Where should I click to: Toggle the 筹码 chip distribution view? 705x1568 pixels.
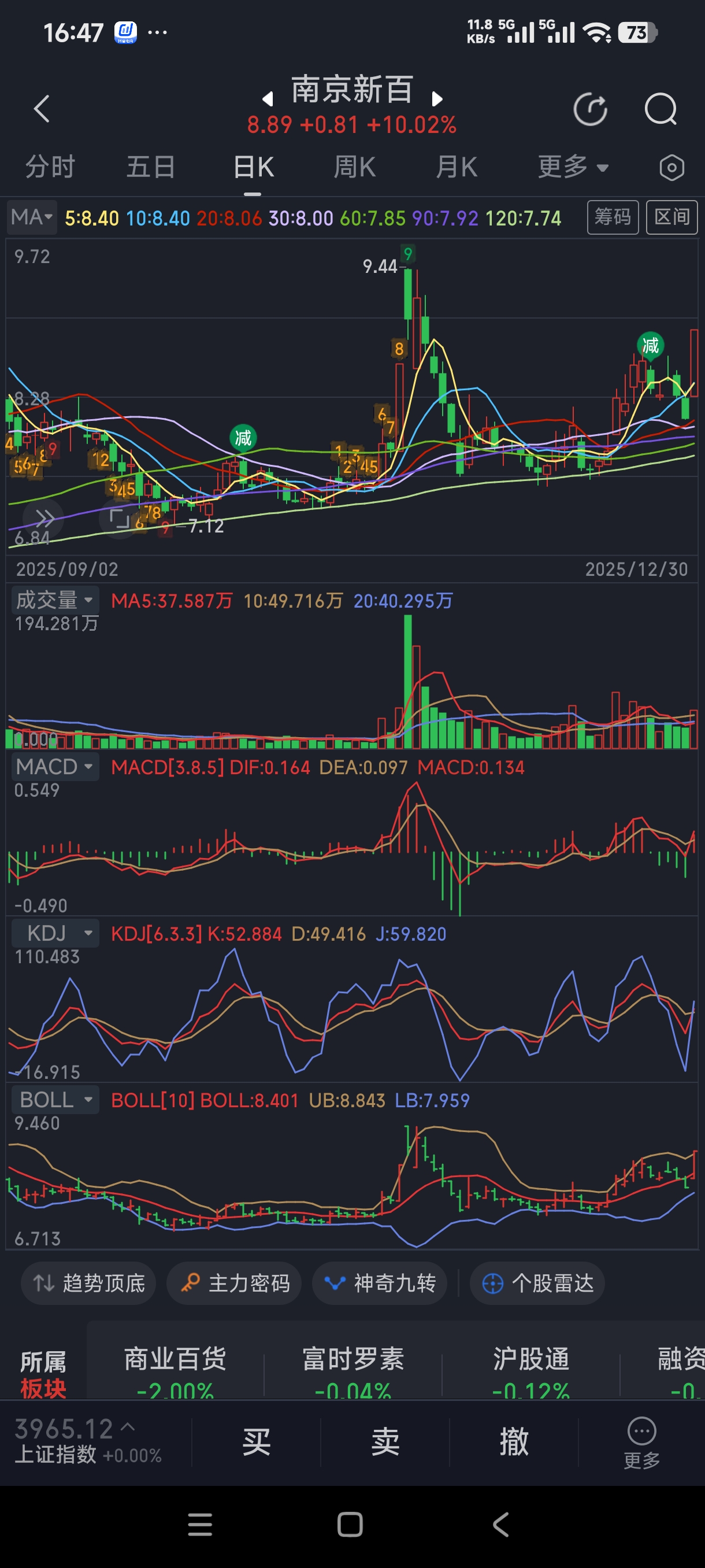pyautogui.click(x=612, y=217)
